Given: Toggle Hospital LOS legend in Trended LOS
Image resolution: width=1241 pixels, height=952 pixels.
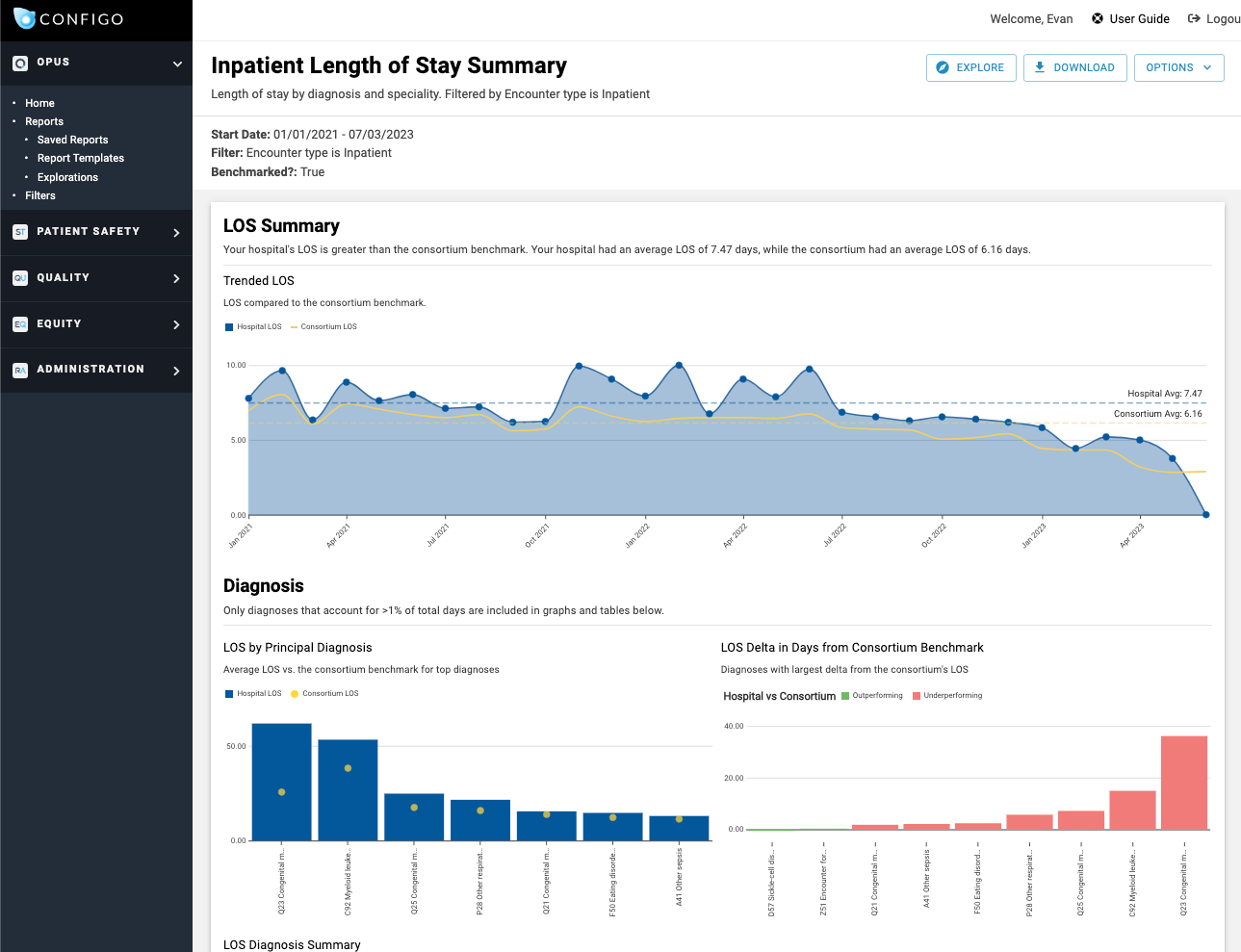Looking at the screenshot, I should point(253,327).
